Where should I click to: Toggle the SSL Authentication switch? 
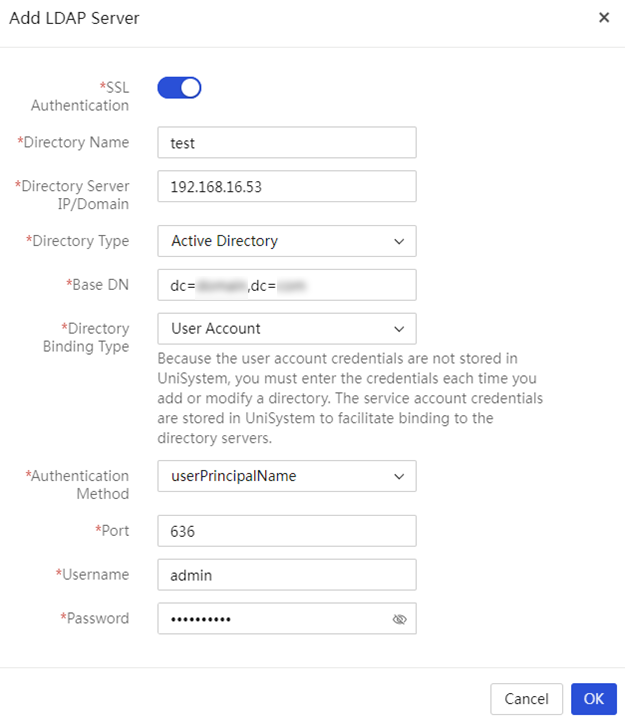click(179, 87)
